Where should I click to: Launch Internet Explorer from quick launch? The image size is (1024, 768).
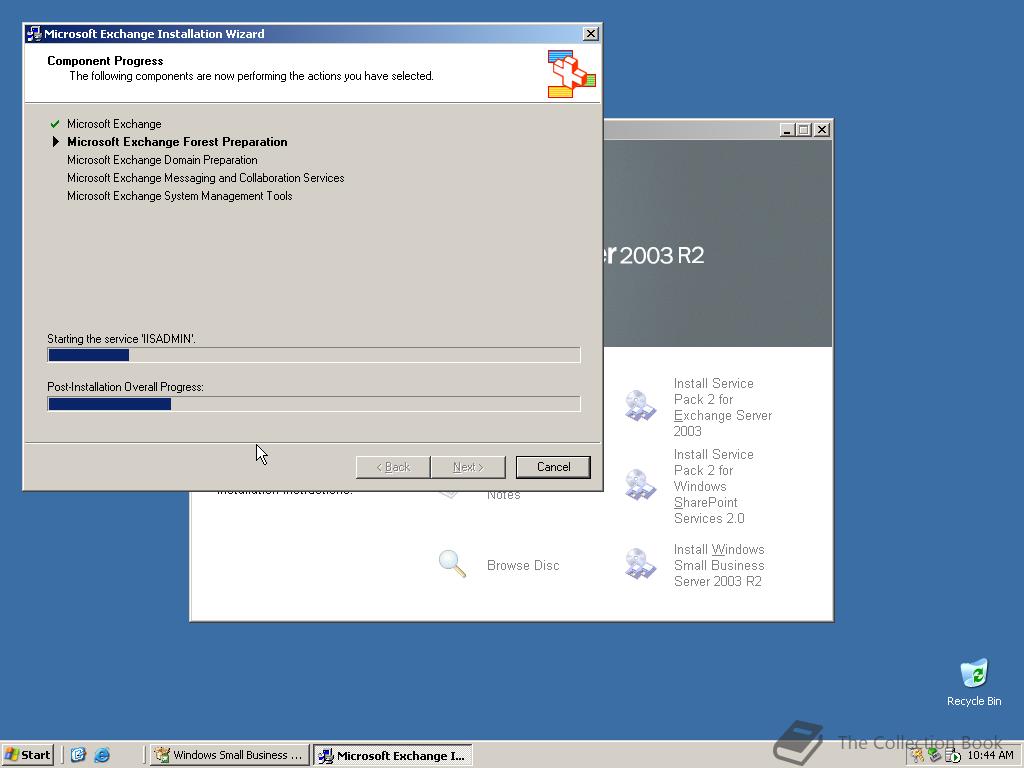point(102,755)
